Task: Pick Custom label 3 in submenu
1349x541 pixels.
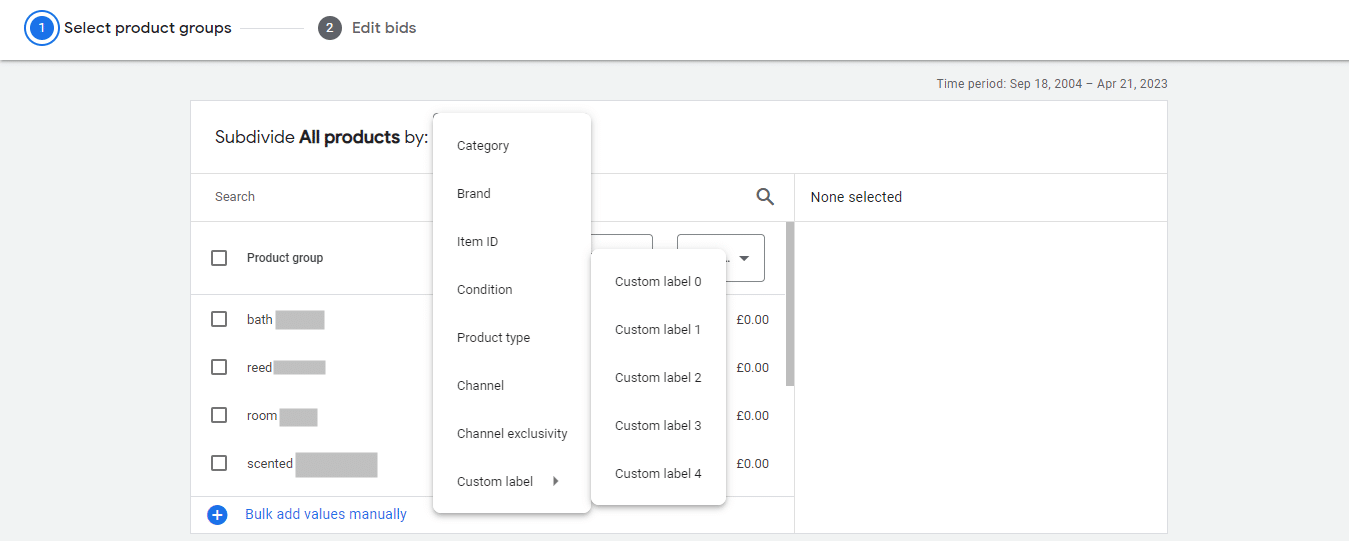Action: (x=658, y=426)
